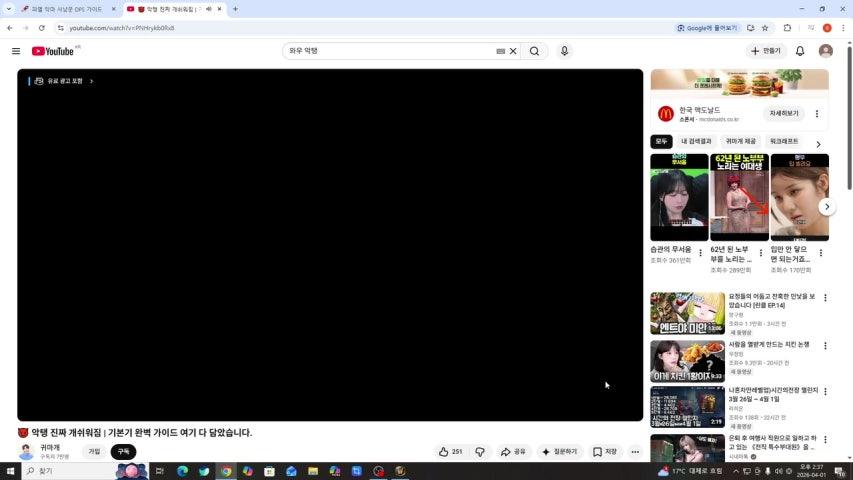Open the YouTube hamburger guide menu

tap(16, 51)
